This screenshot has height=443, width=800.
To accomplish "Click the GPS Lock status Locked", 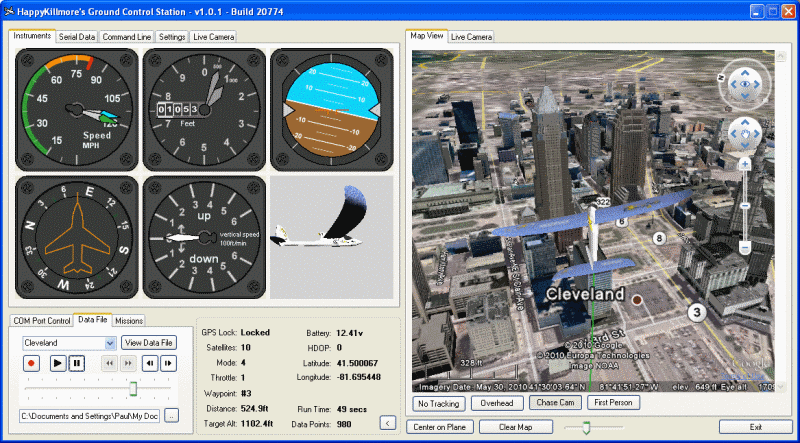I will (255, 332).
